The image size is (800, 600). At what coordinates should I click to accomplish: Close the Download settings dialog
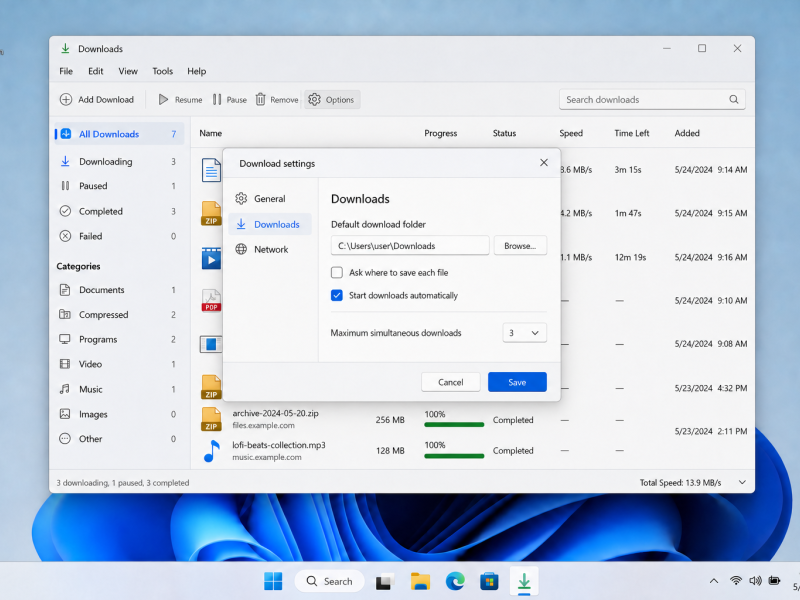[x=544, y=163]
